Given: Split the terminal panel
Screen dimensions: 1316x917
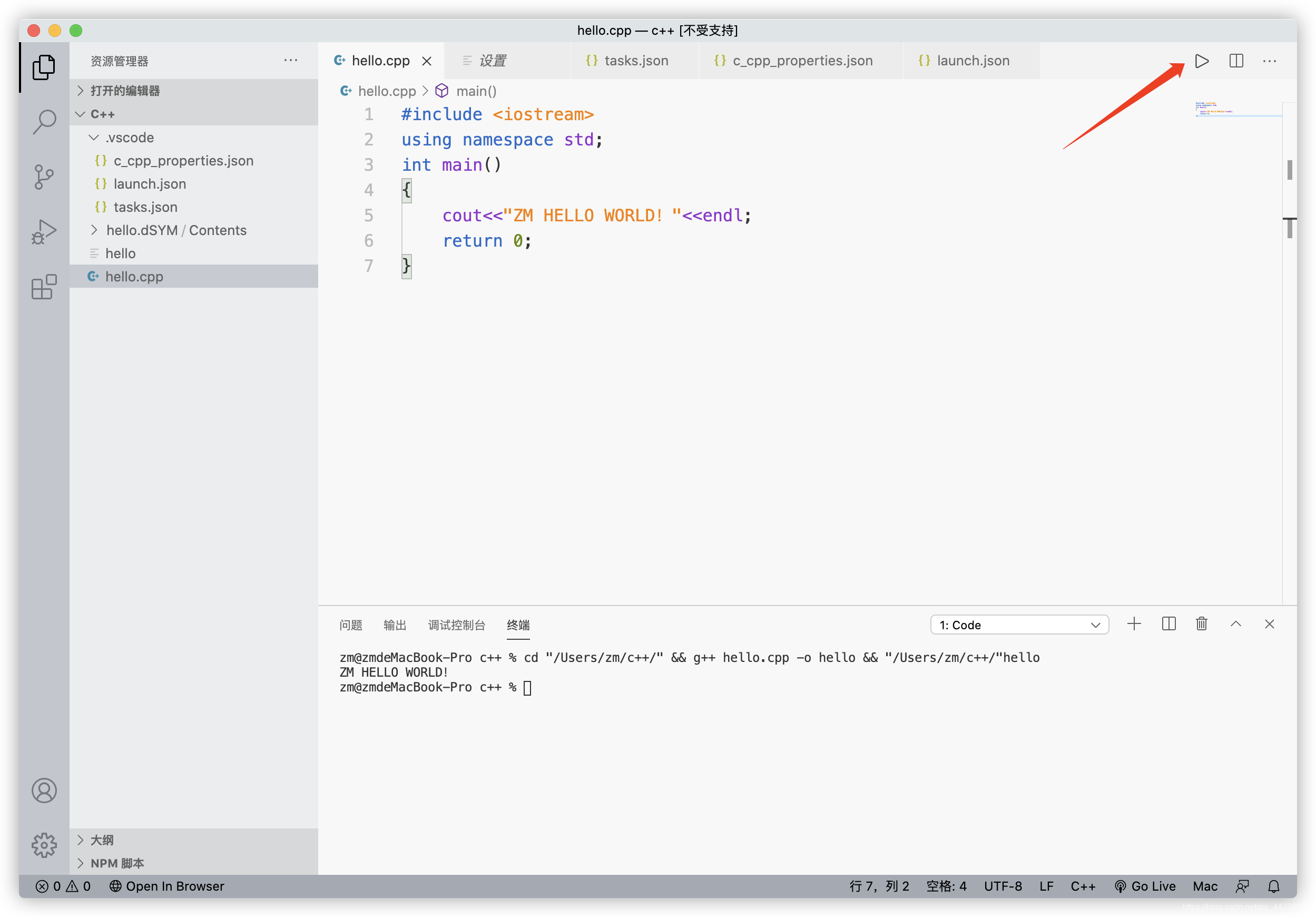Looking at the screenshot, I should (1168, 624).
